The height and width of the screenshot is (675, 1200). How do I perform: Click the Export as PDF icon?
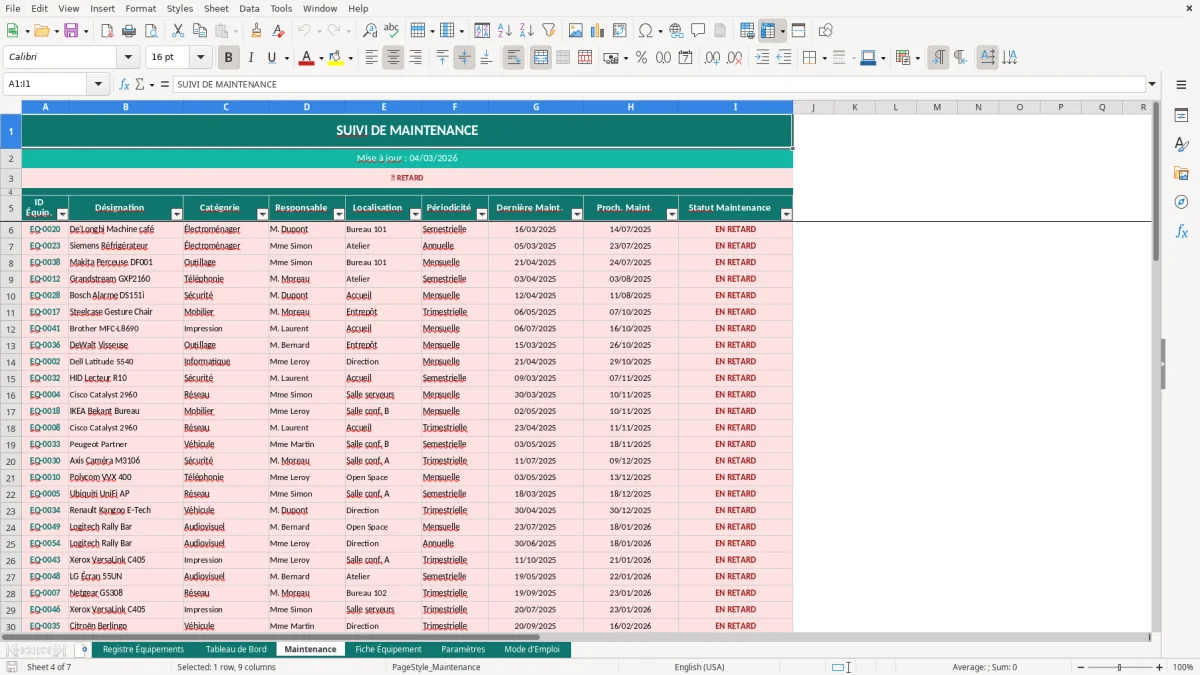click(x=107, y=31)
